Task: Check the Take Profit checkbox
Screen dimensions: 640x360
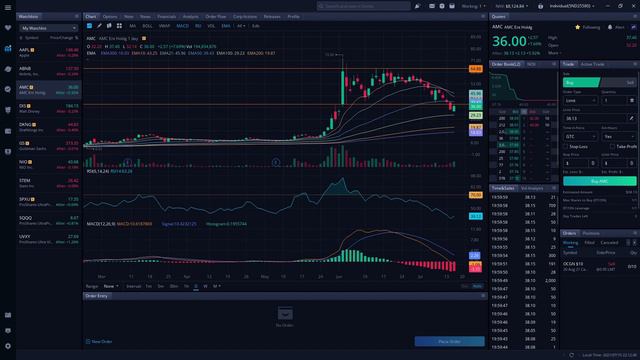Action: [612, 146]
